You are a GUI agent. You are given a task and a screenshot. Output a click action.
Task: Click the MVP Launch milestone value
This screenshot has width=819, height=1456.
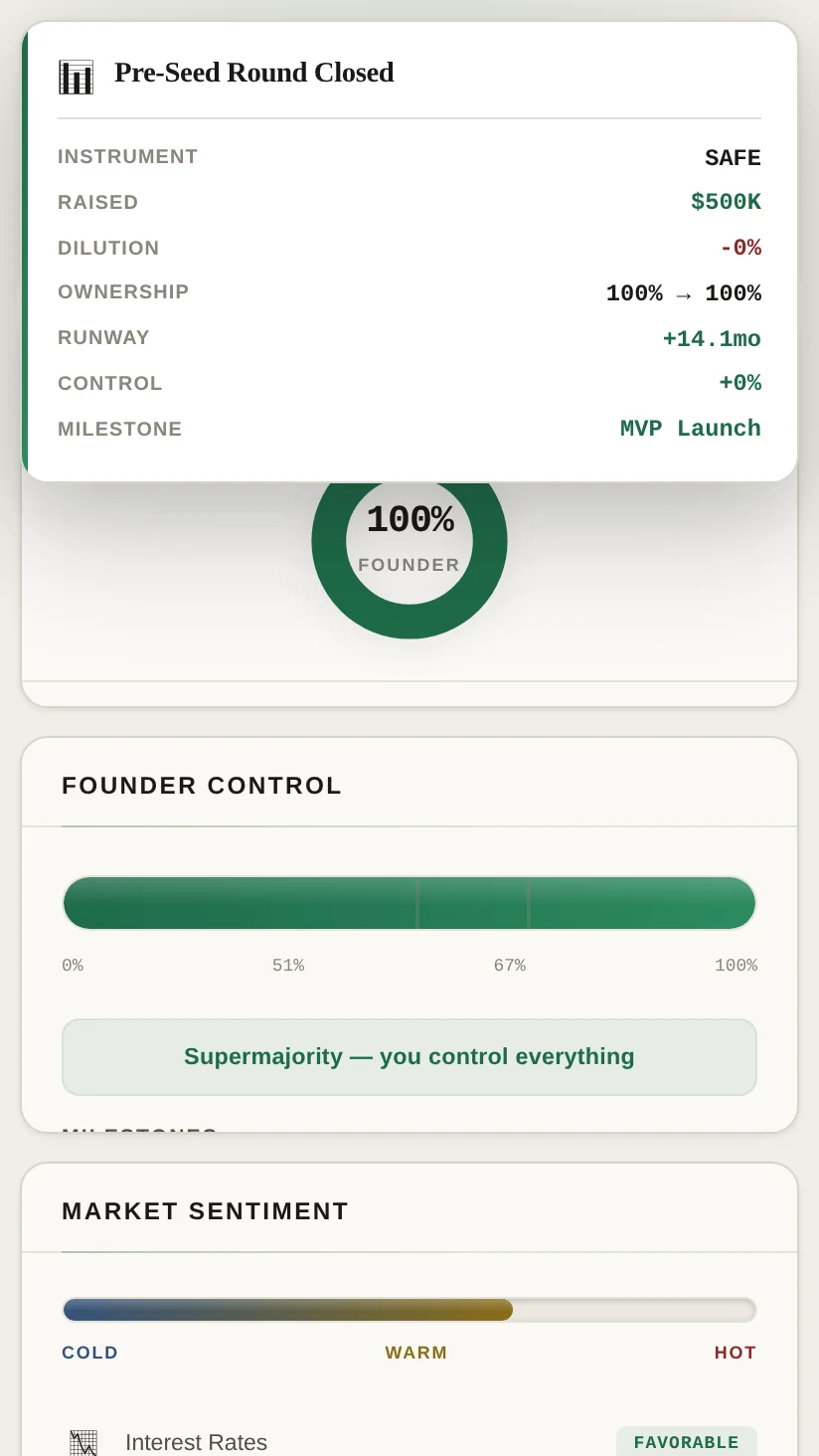tap(690, 429)
